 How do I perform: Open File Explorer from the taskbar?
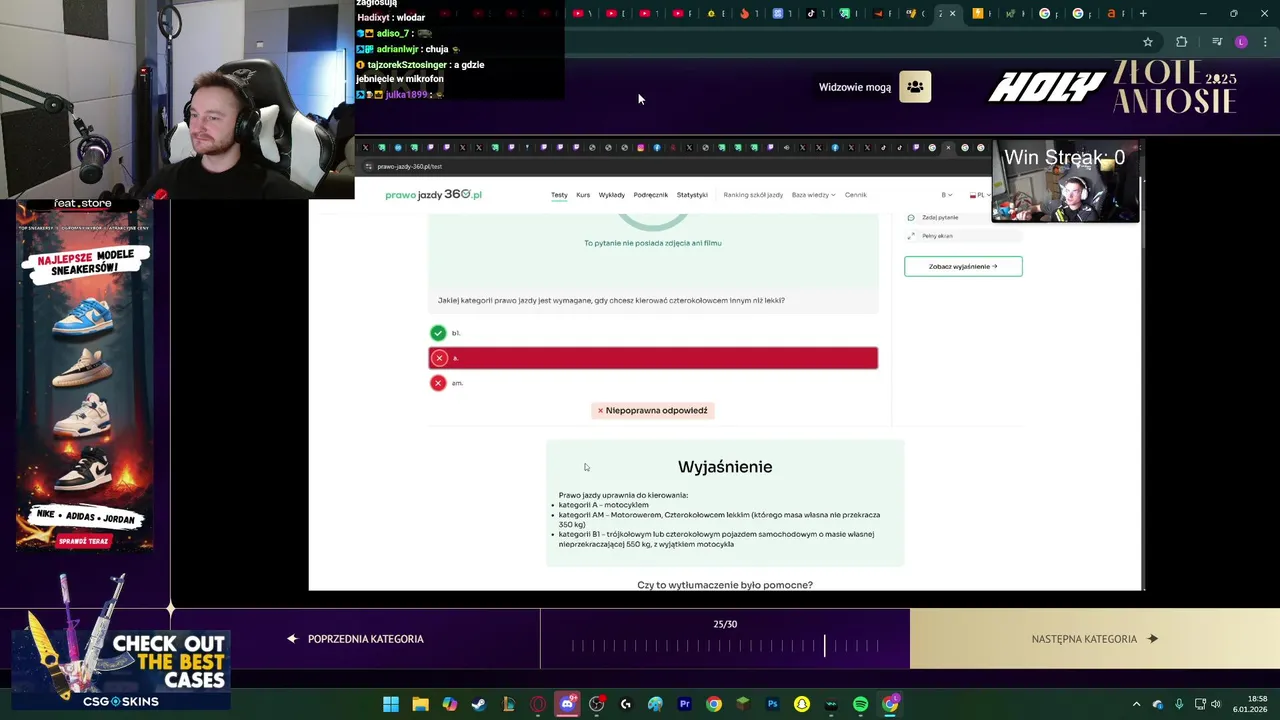[x=420, y=704]
